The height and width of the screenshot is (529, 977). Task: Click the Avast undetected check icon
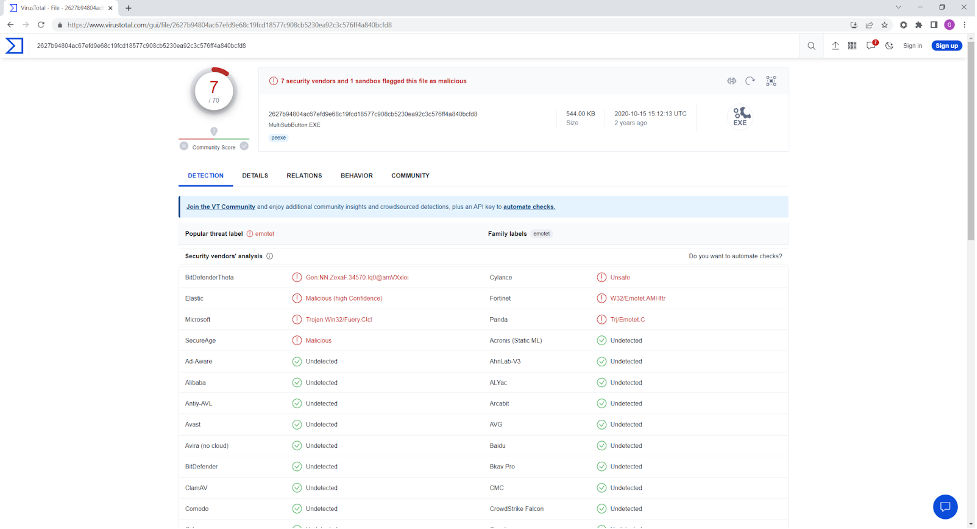[297, 424]
